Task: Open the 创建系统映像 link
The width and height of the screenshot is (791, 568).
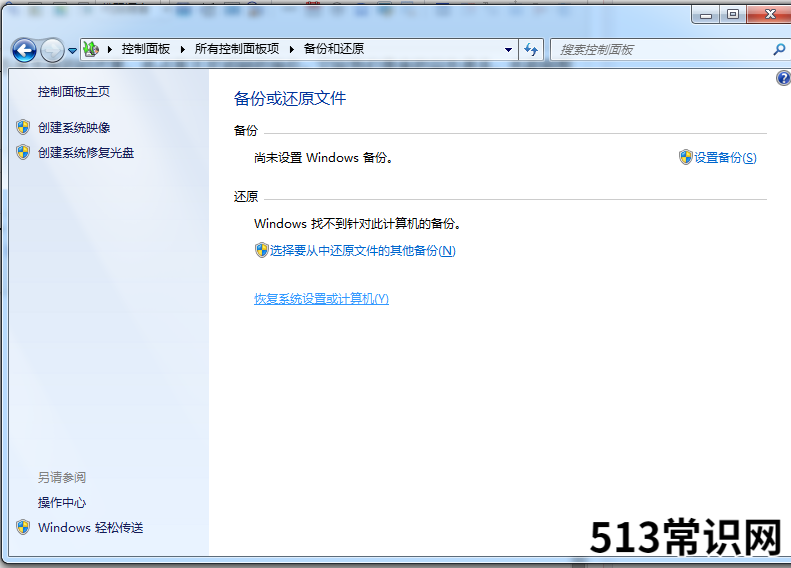Action: 74,128
